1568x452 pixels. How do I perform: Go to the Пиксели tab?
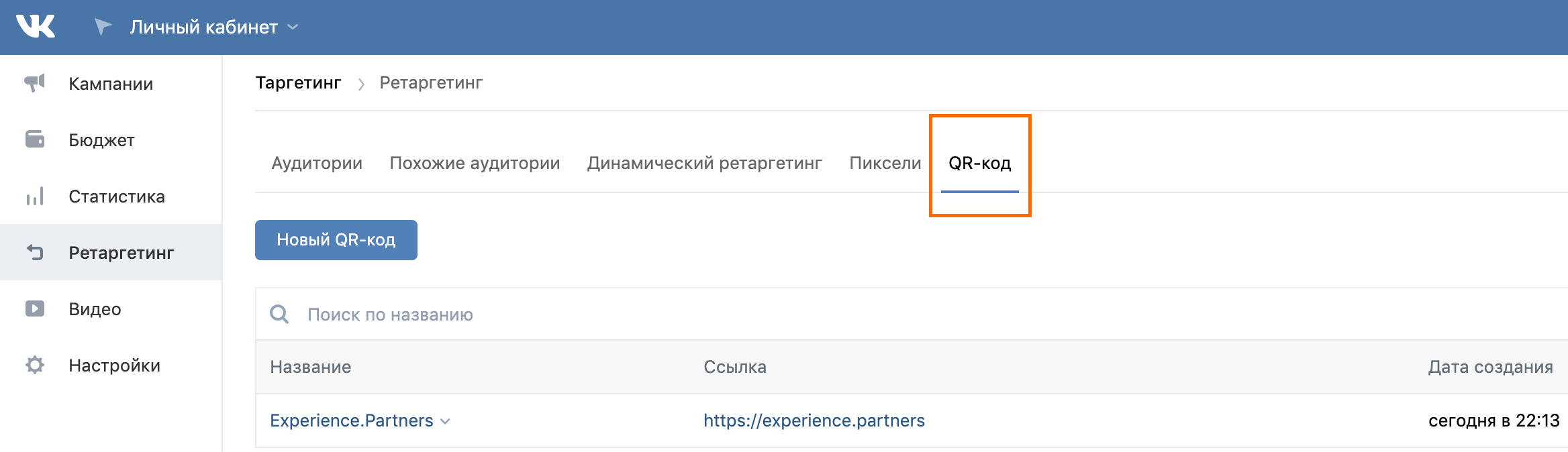point(885,163)
